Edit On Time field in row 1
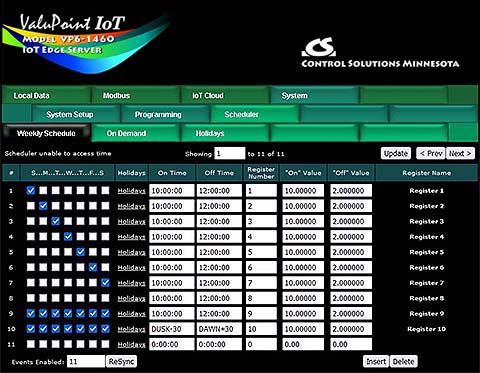This screenshot has height=373, width=480. pyautogui.click(x=172, y=191)
